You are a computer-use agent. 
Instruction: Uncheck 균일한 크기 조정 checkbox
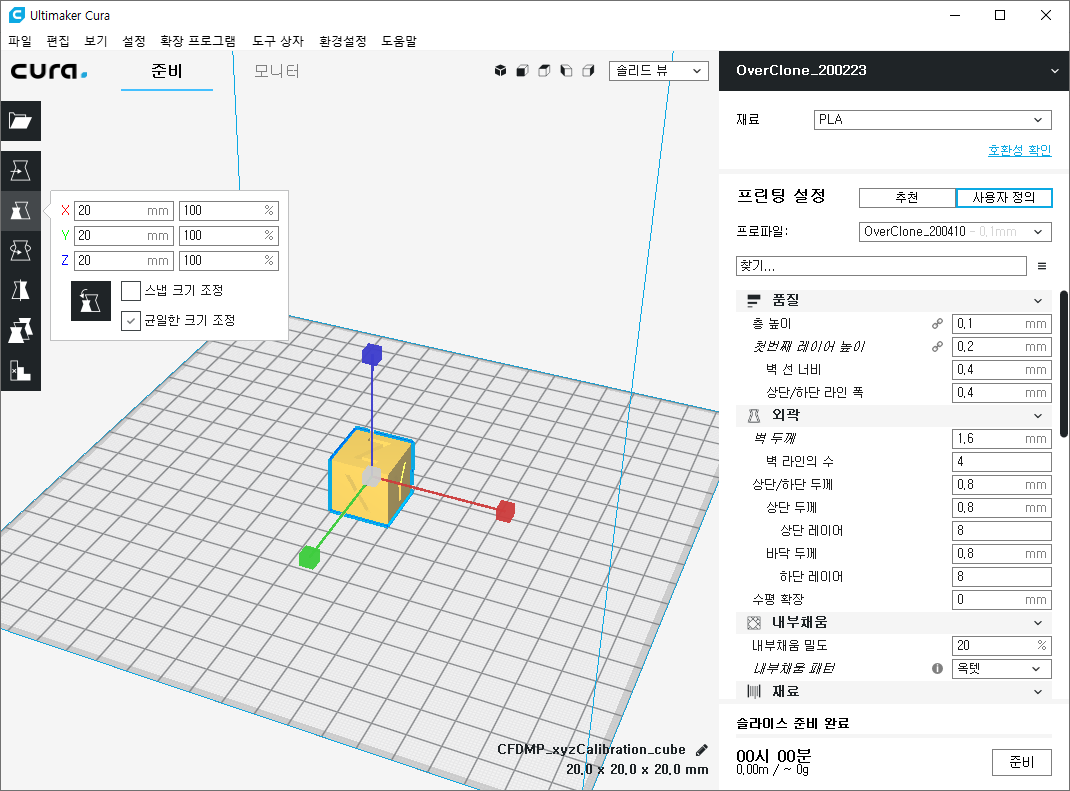tap(131, 320)
